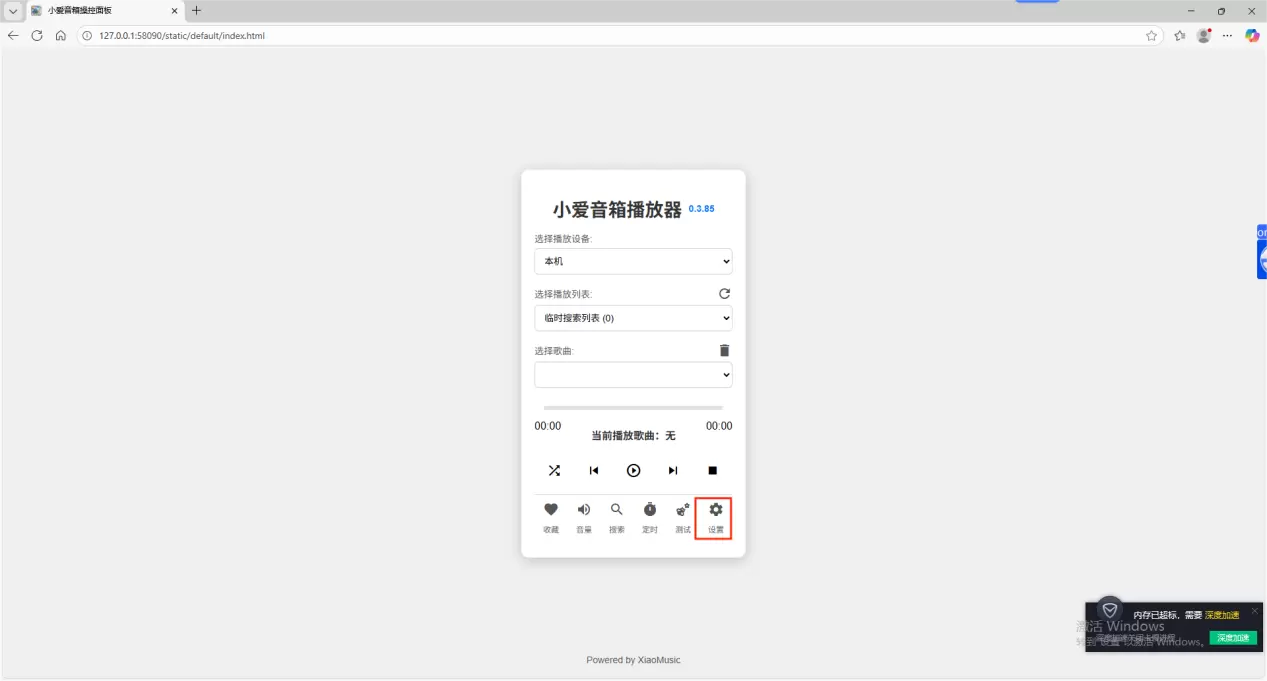
Task: Select the 小爱音箱操控面板 browser tab
Action: click(100, 10)
